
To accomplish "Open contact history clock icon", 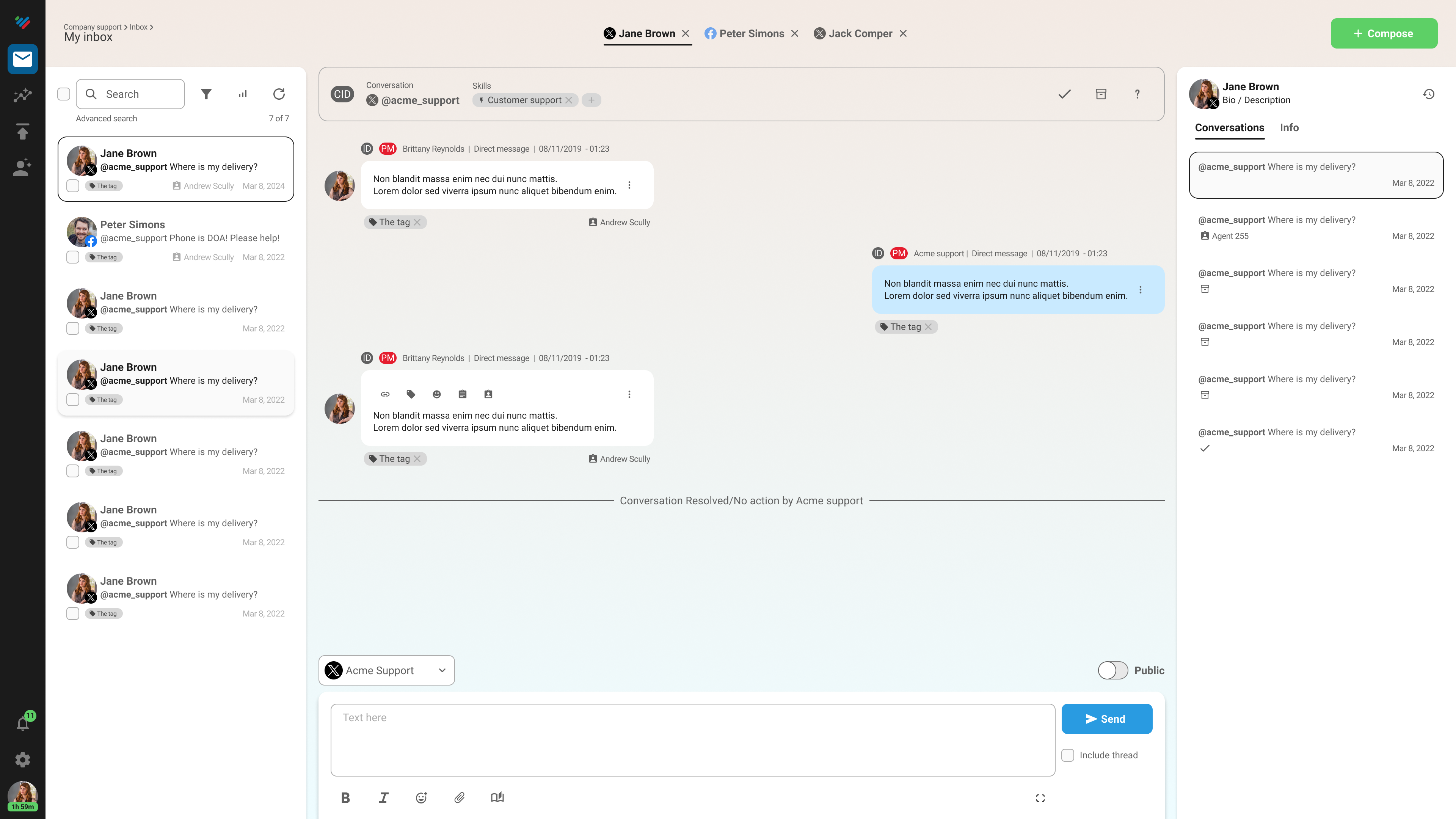I will (x=1429, y=94).
